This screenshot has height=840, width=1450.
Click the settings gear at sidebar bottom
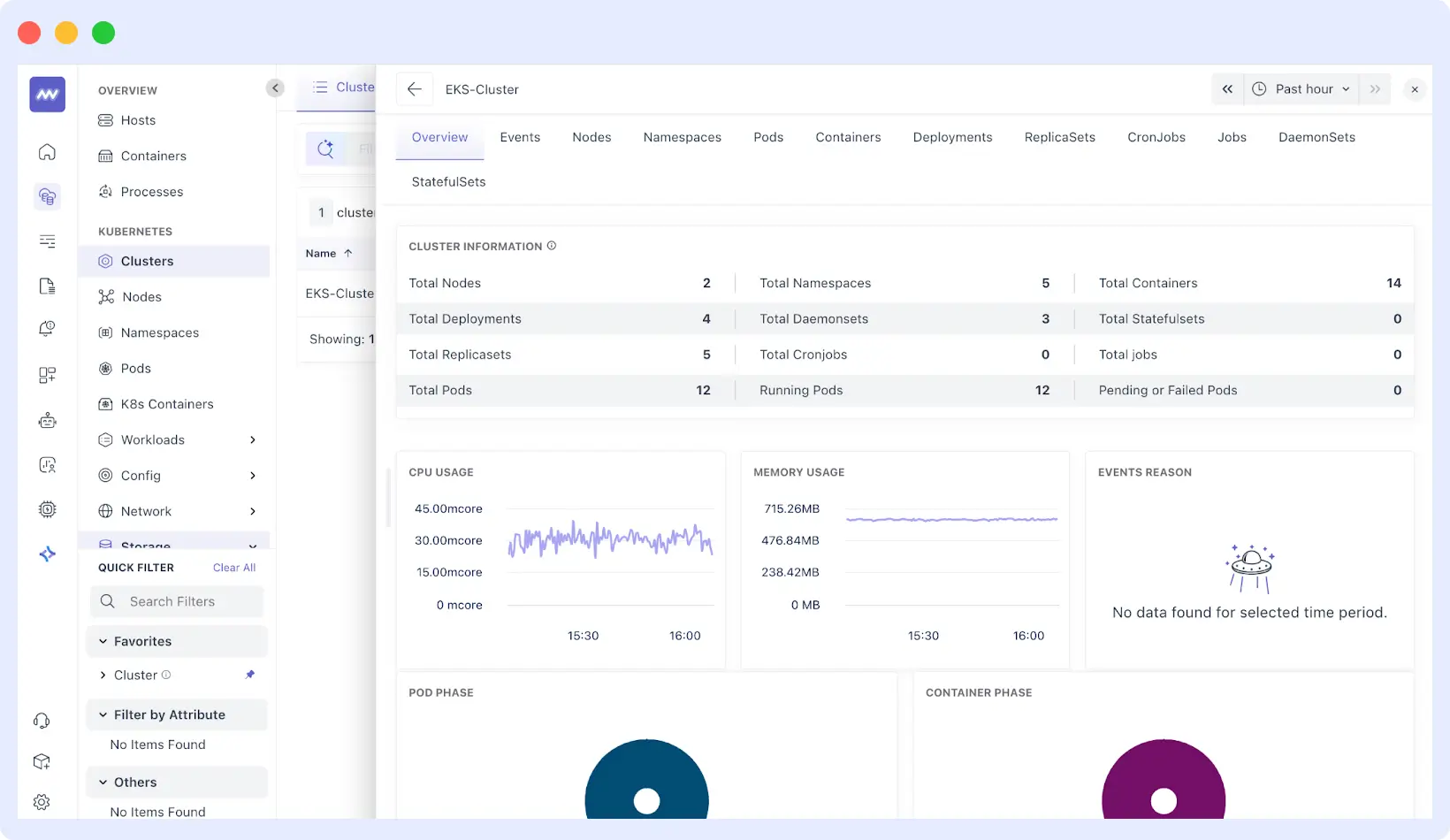click(x=42, y=802)
